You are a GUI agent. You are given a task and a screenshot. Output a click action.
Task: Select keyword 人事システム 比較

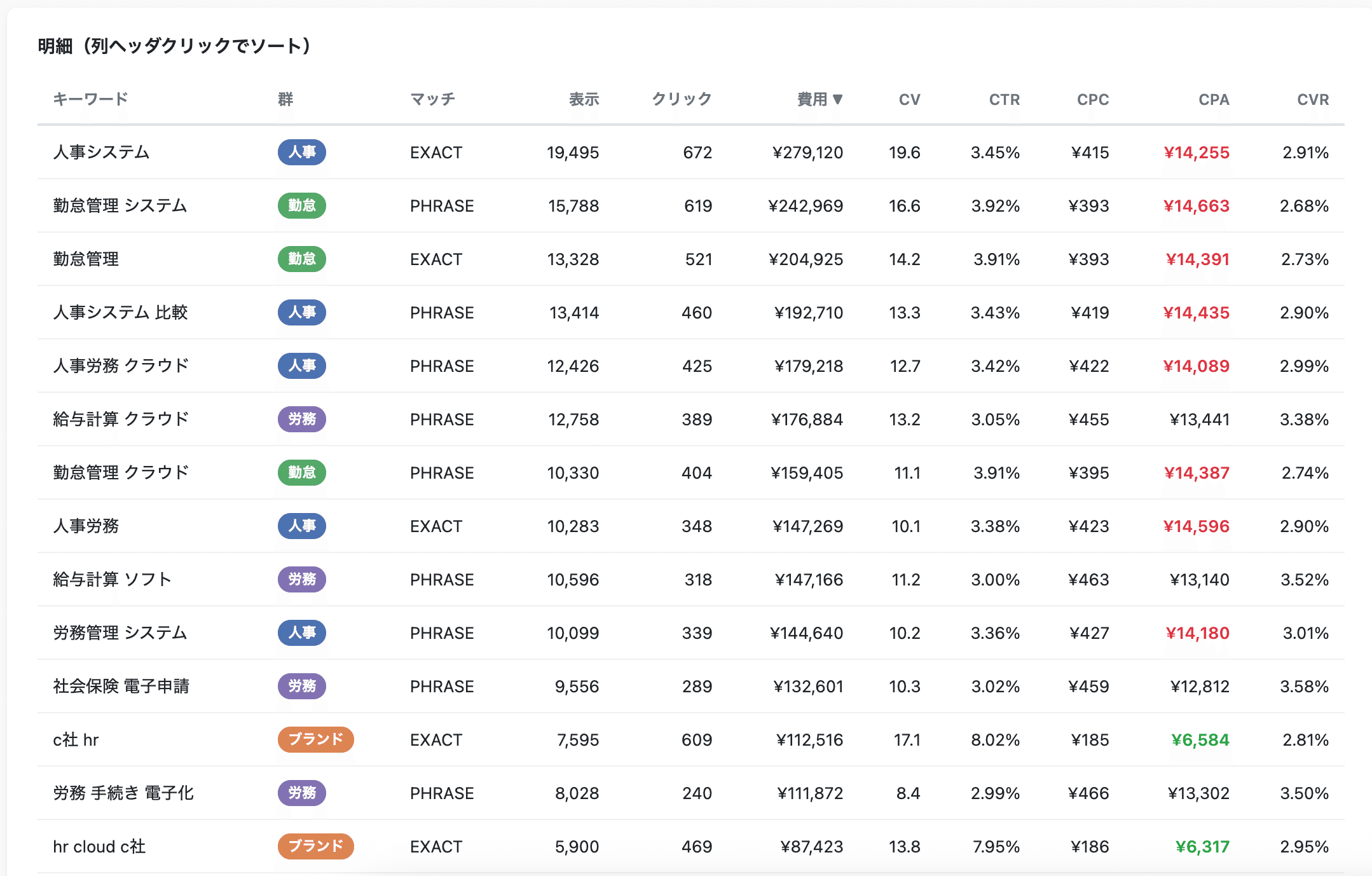pos(120,313)
